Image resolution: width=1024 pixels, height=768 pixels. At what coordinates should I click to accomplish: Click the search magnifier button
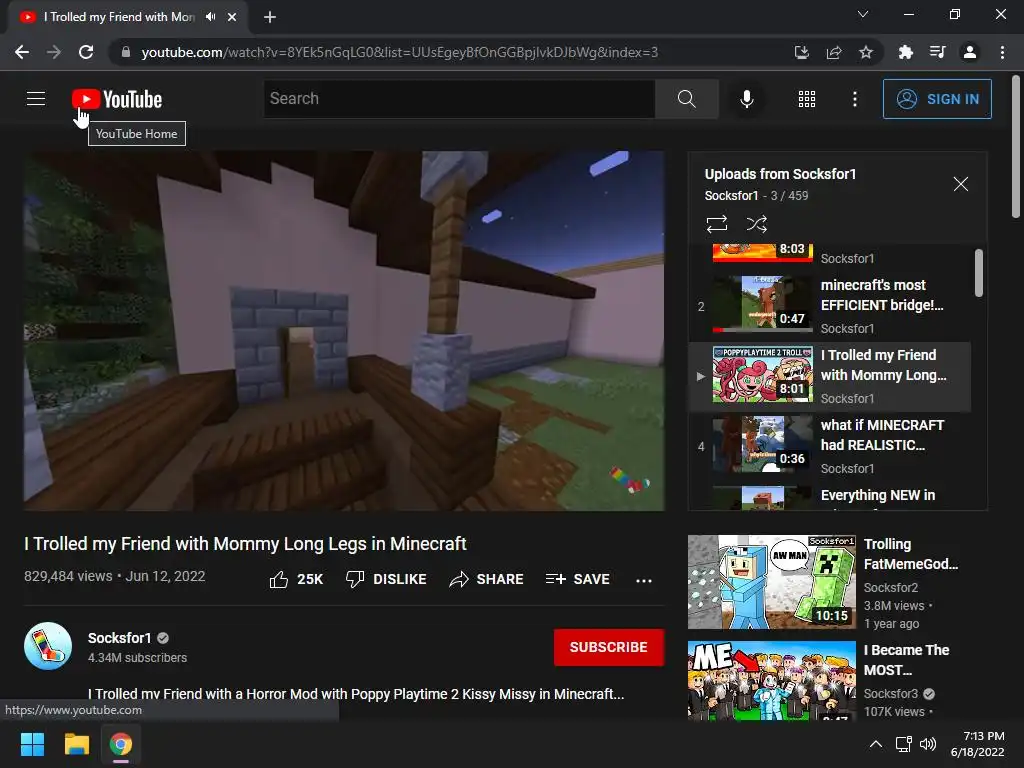(686, 99)
